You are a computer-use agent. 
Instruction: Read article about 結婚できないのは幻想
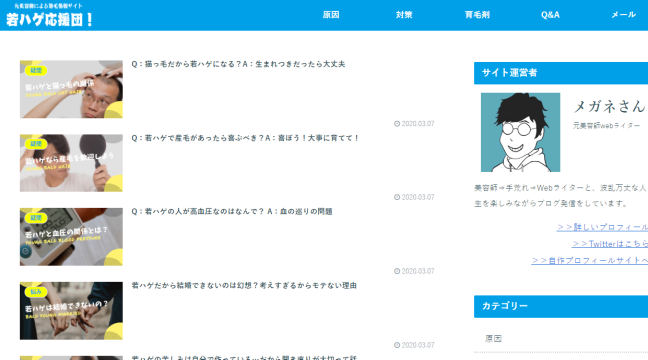click(x=244, y=286)
